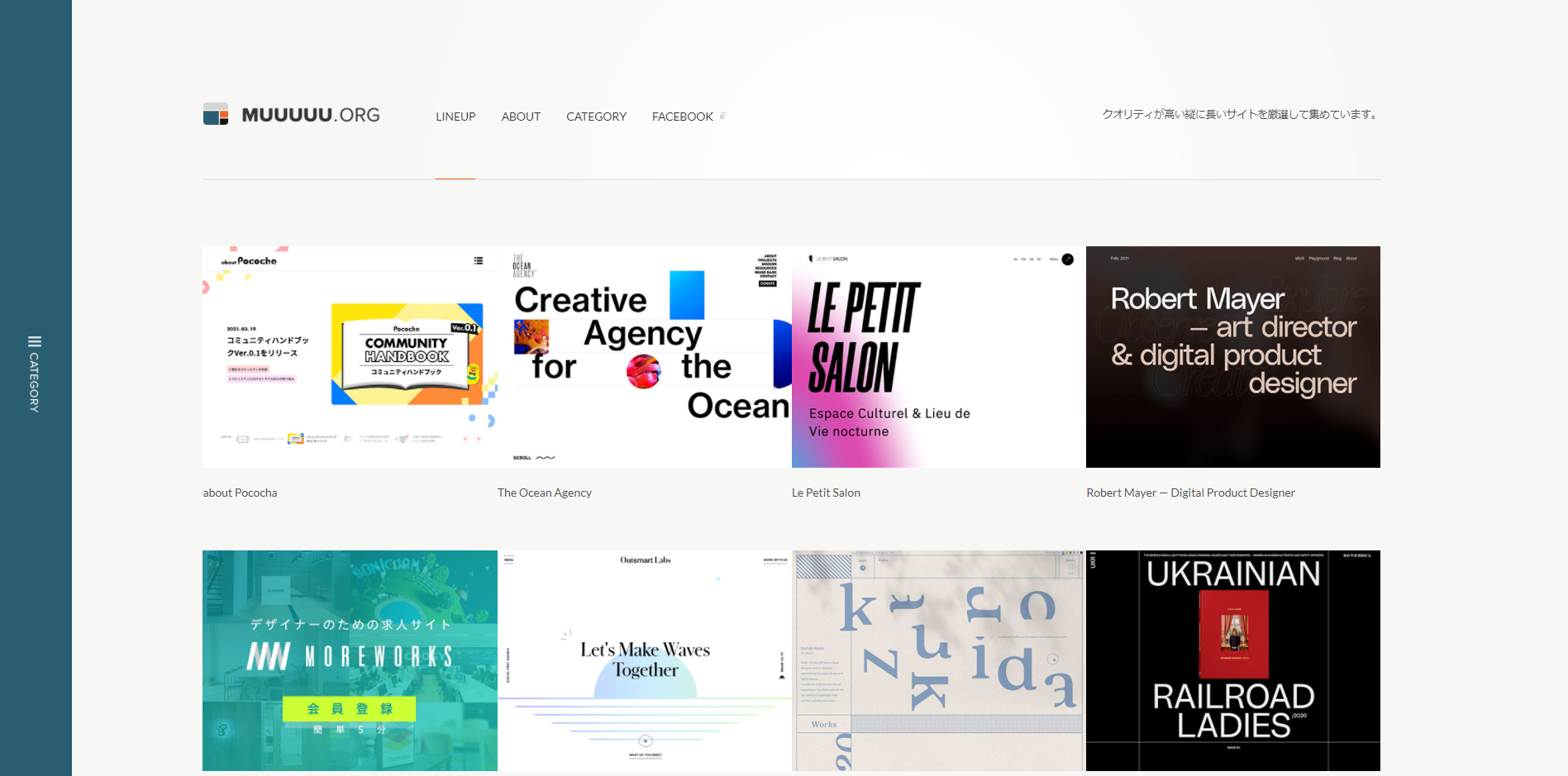The image size is (1568, 776).
Task: Click 'The Ocean Agency' caption link
Action: click(x=545, y=493)
